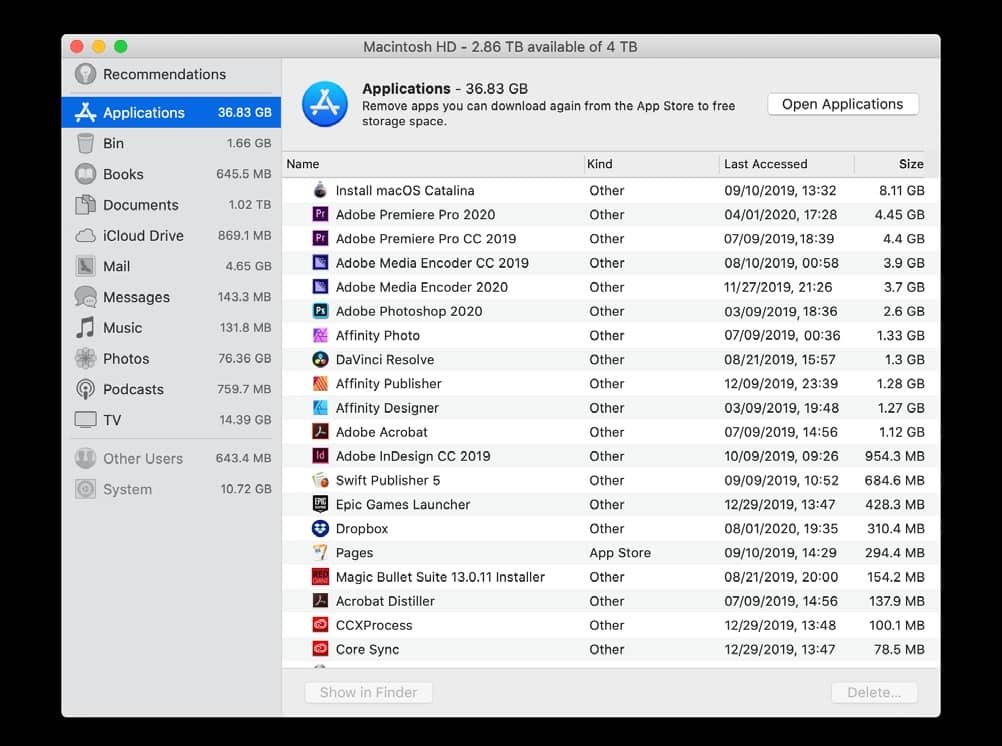
Task: Select System category in the sidebar
Action: pyautogui.click(x=171, y=489)
